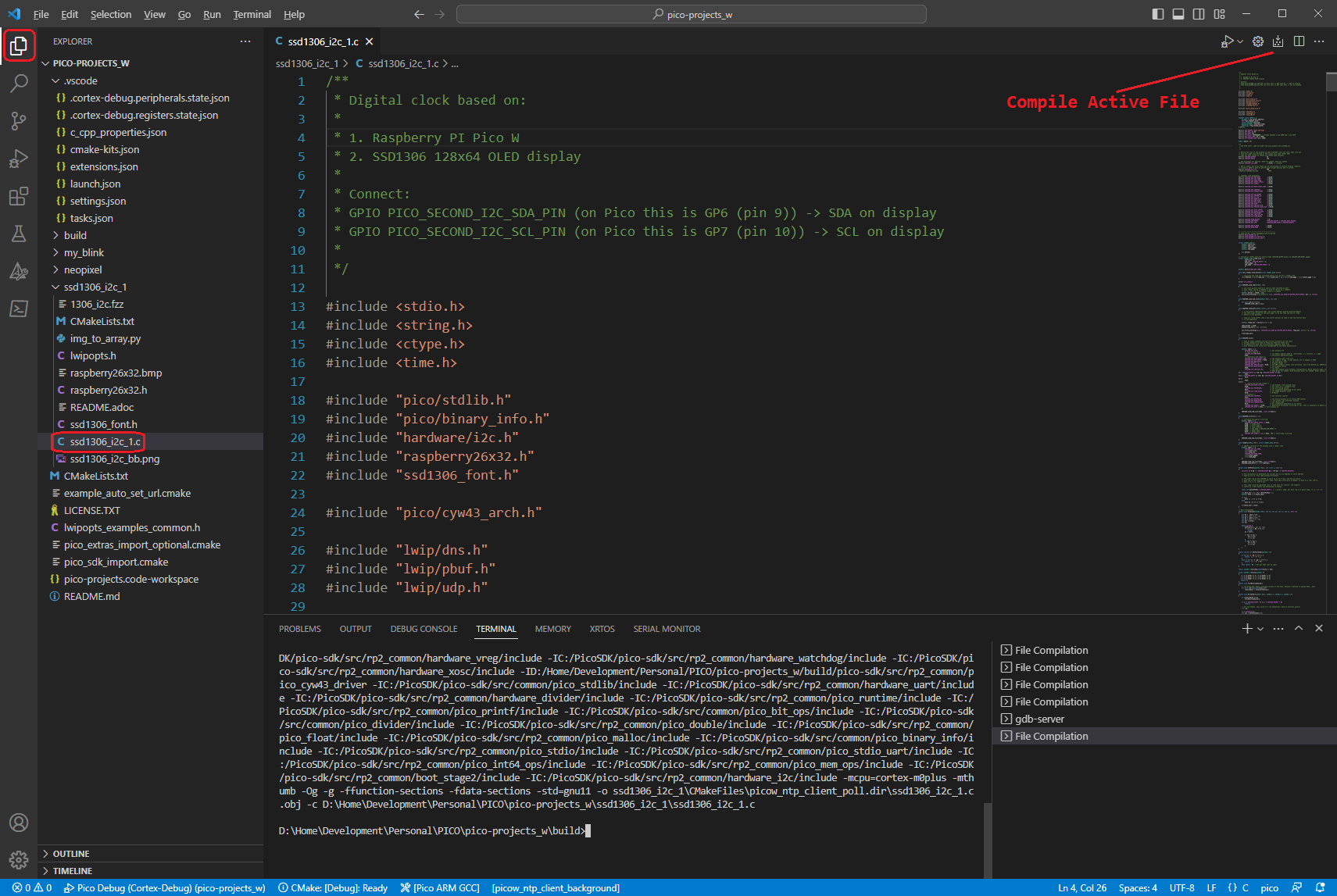Click the Compile Active File icon
1337x896 pixels.
tap(1278, 41)
